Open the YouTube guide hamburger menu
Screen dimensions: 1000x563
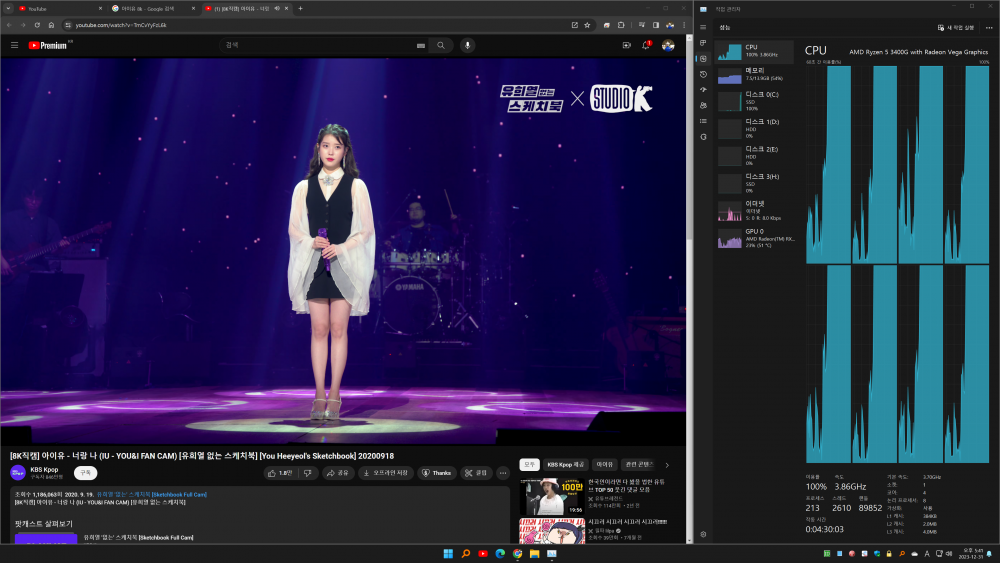[14, 45]
